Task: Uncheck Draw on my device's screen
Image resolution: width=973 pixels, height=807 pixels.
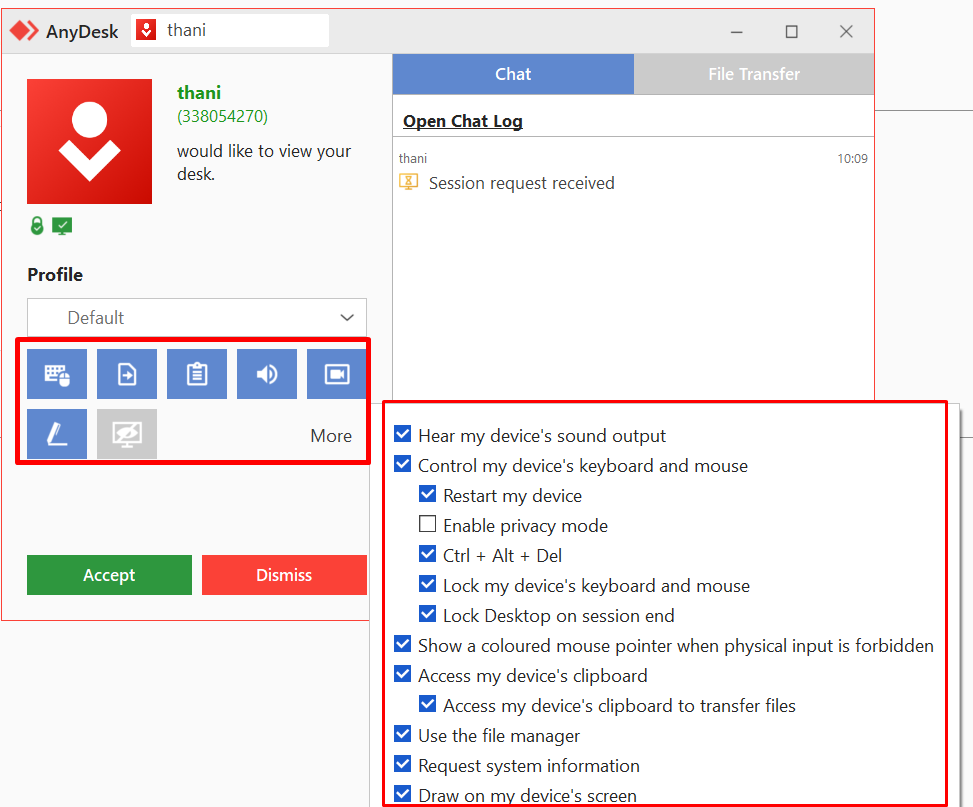Action: coord(403,793)
